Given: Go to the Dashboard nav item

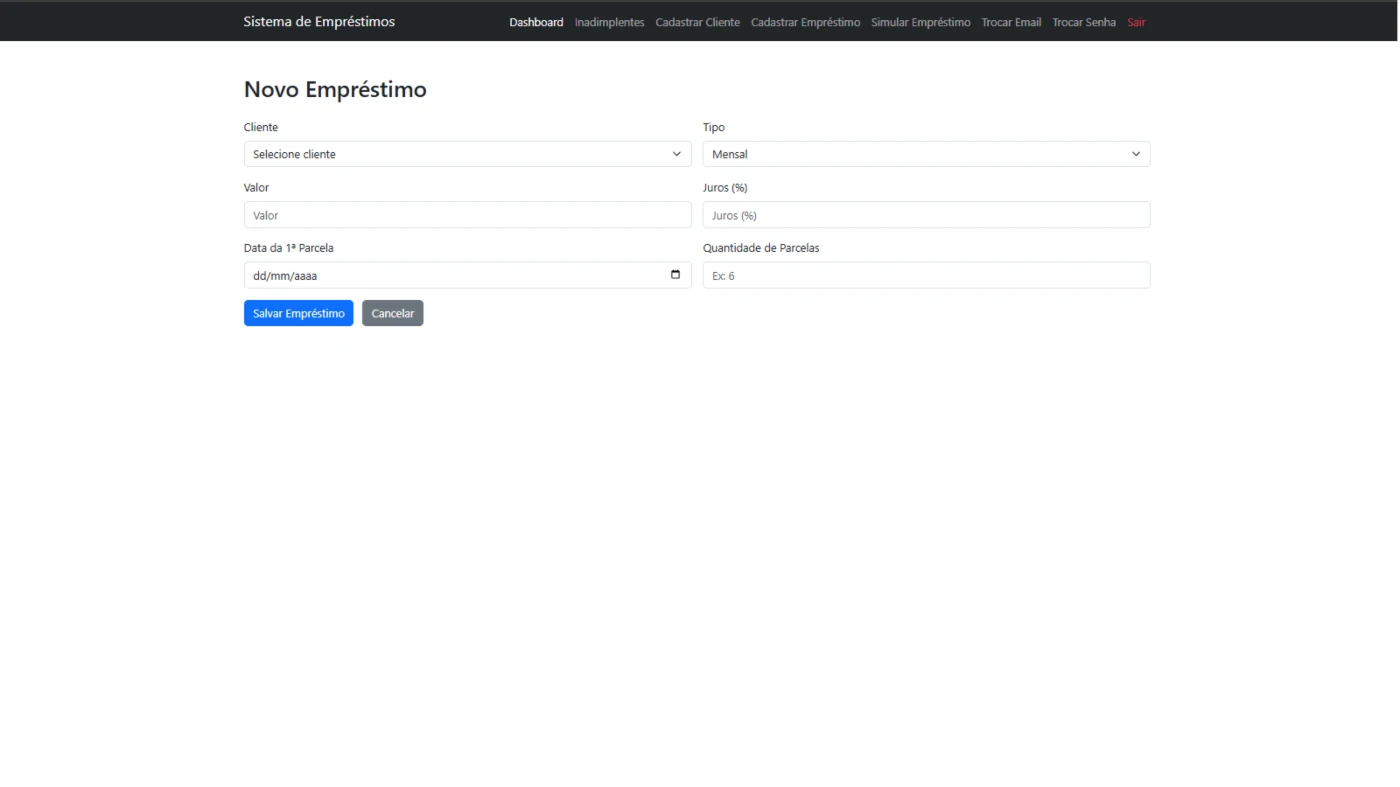Looking at the screenshot, I should pyautogui.click(x=536, y=22).
